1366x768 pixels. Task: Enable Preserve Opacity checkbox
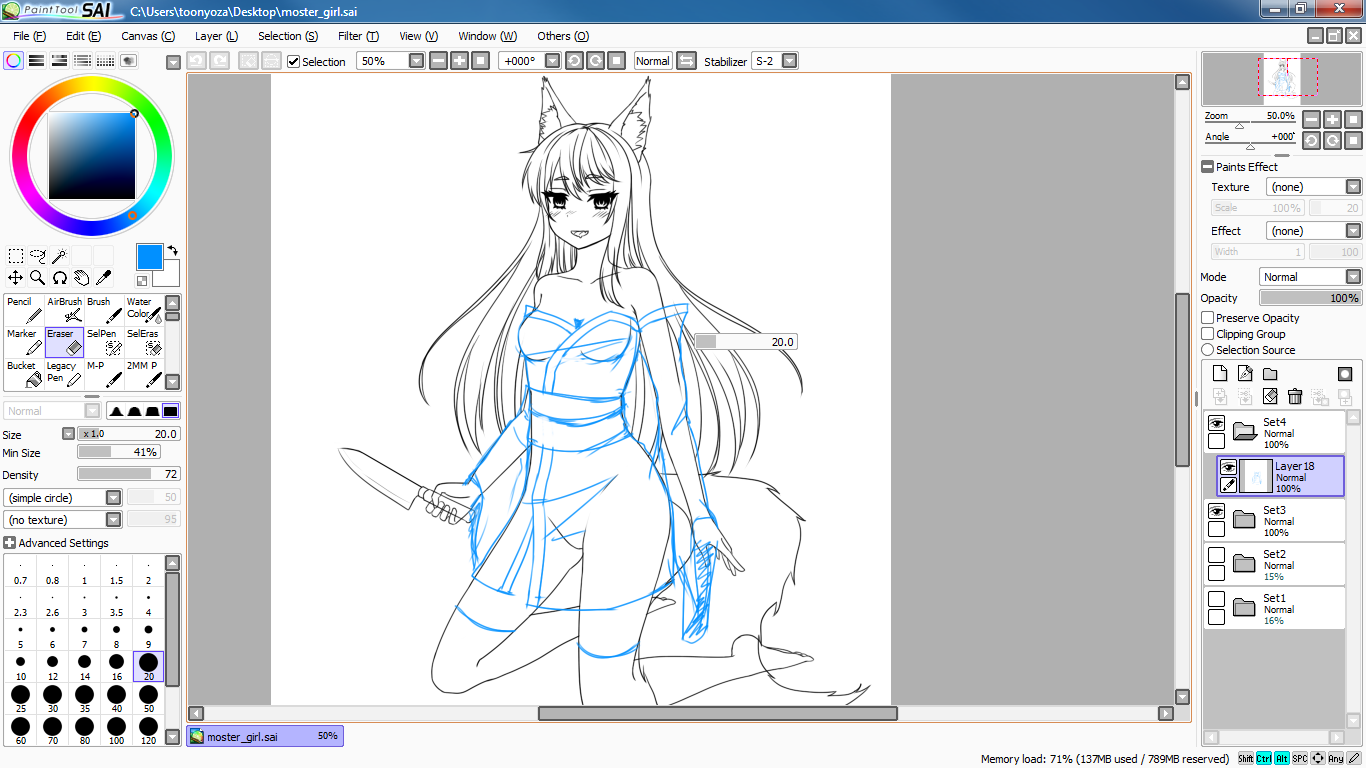1208,318
